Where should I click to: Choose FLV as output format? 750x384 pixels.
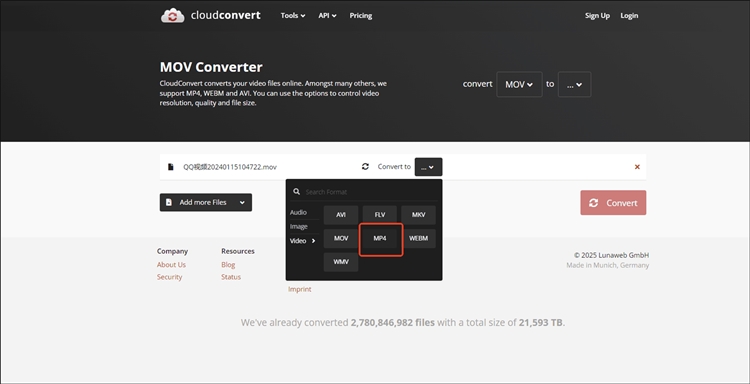point(380,215)
